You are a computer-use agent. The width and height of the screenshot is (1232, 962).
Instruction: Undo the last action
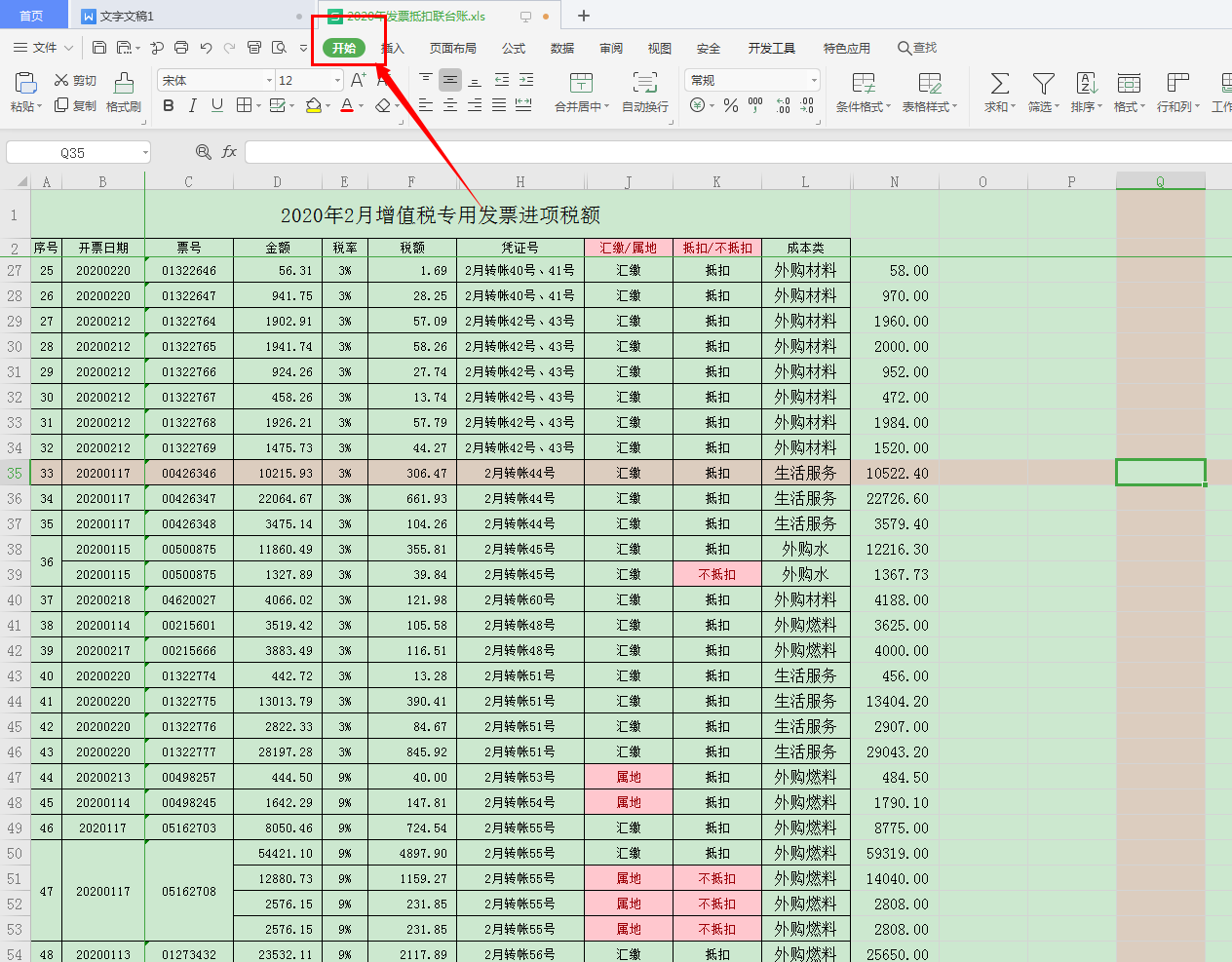pos(206,48)
